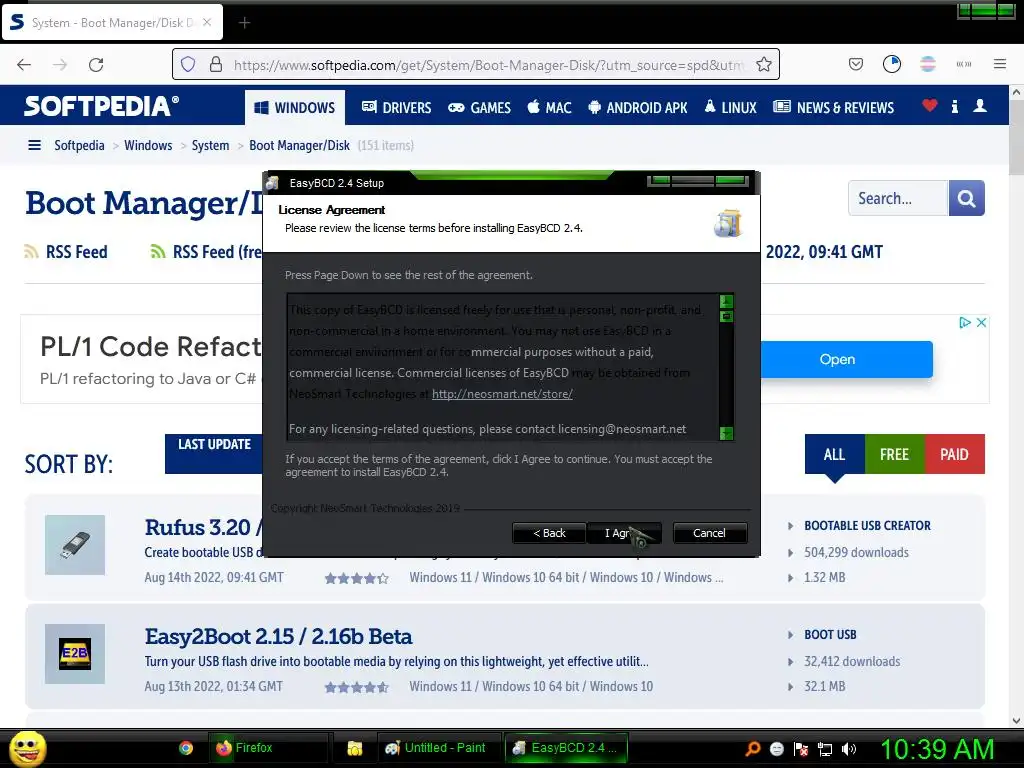Open the folder icon in the taskbar
Viewport: 1024px width, 768px height.
pyautogui.click(x=355, y=748)
